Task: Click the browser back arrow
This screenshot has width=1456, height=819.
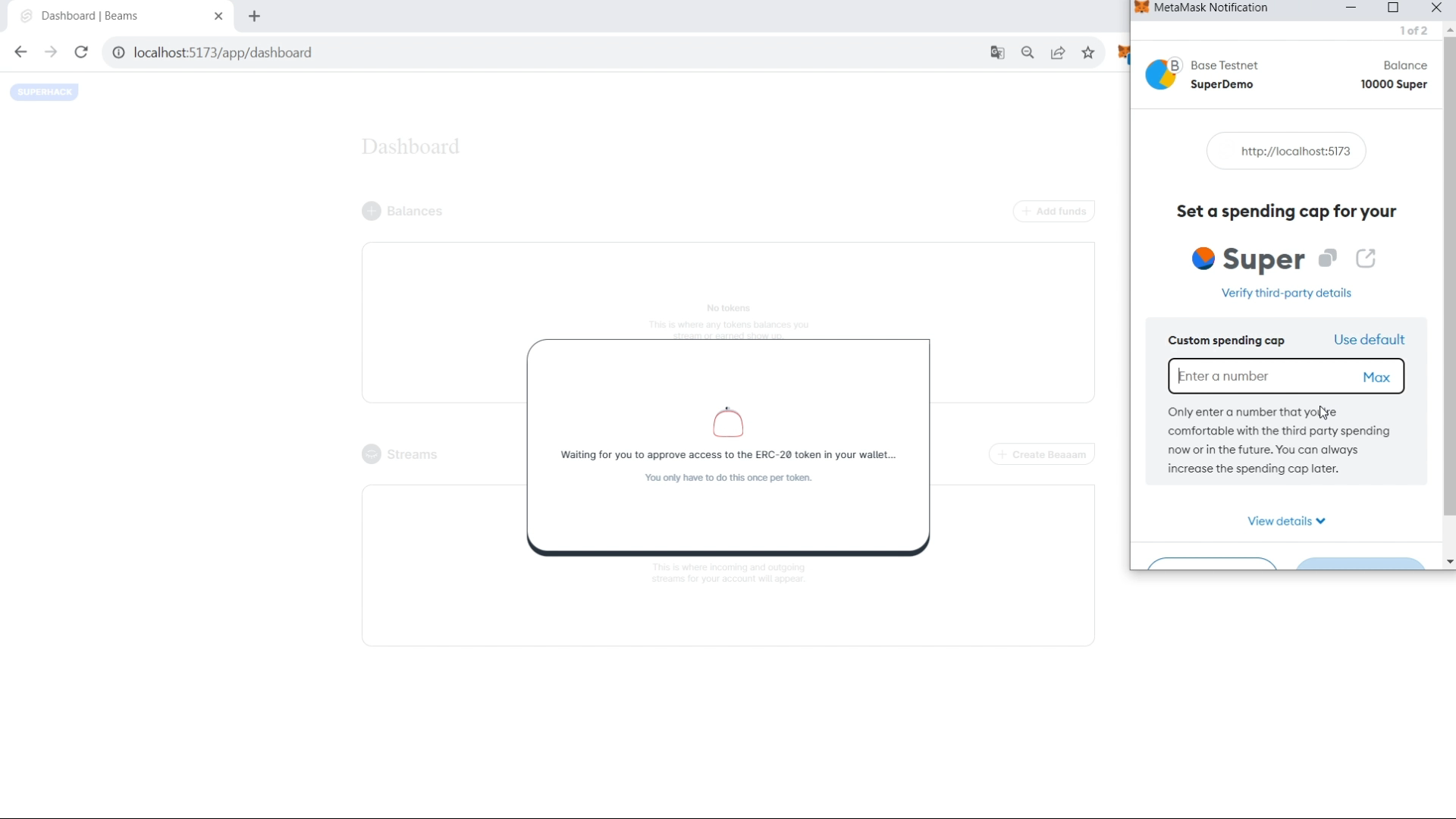Action: [x=20, y=52]
